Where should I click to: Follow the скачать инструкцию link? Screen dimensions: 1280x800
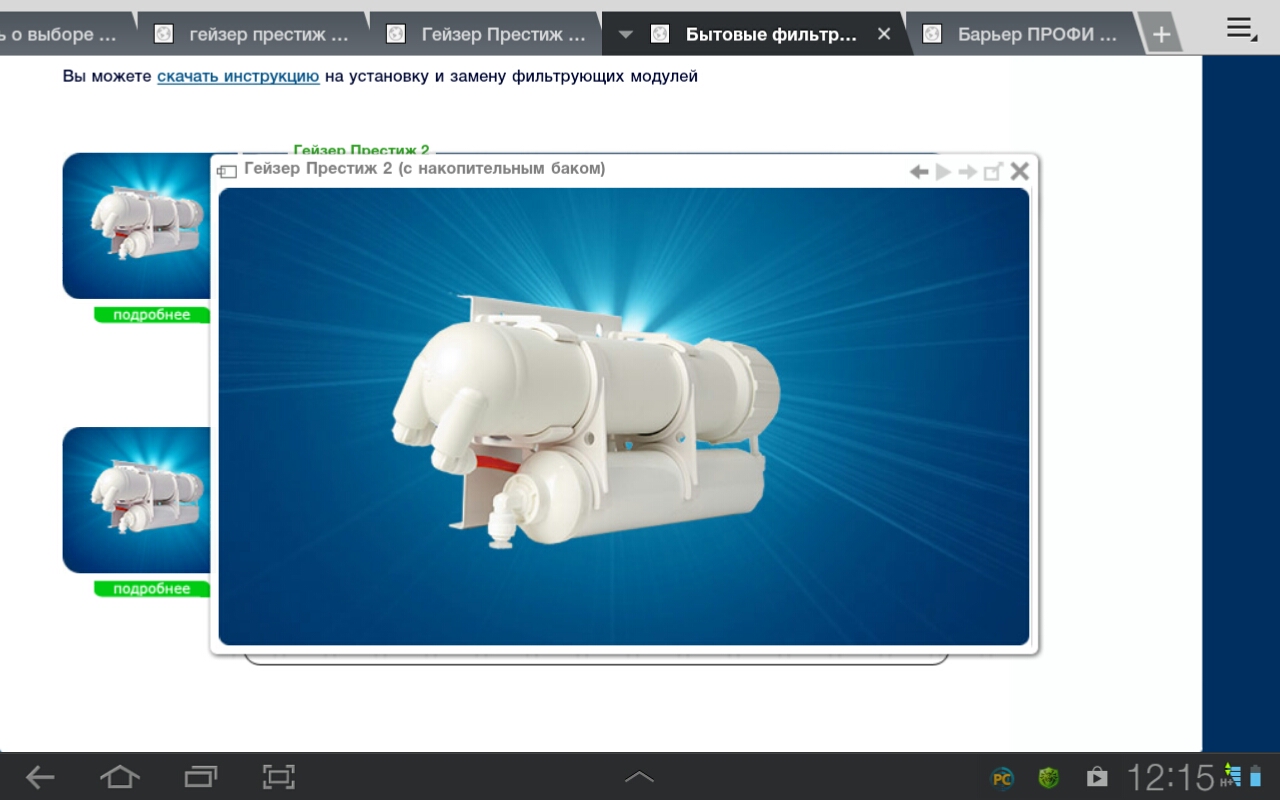pos(238,76)
